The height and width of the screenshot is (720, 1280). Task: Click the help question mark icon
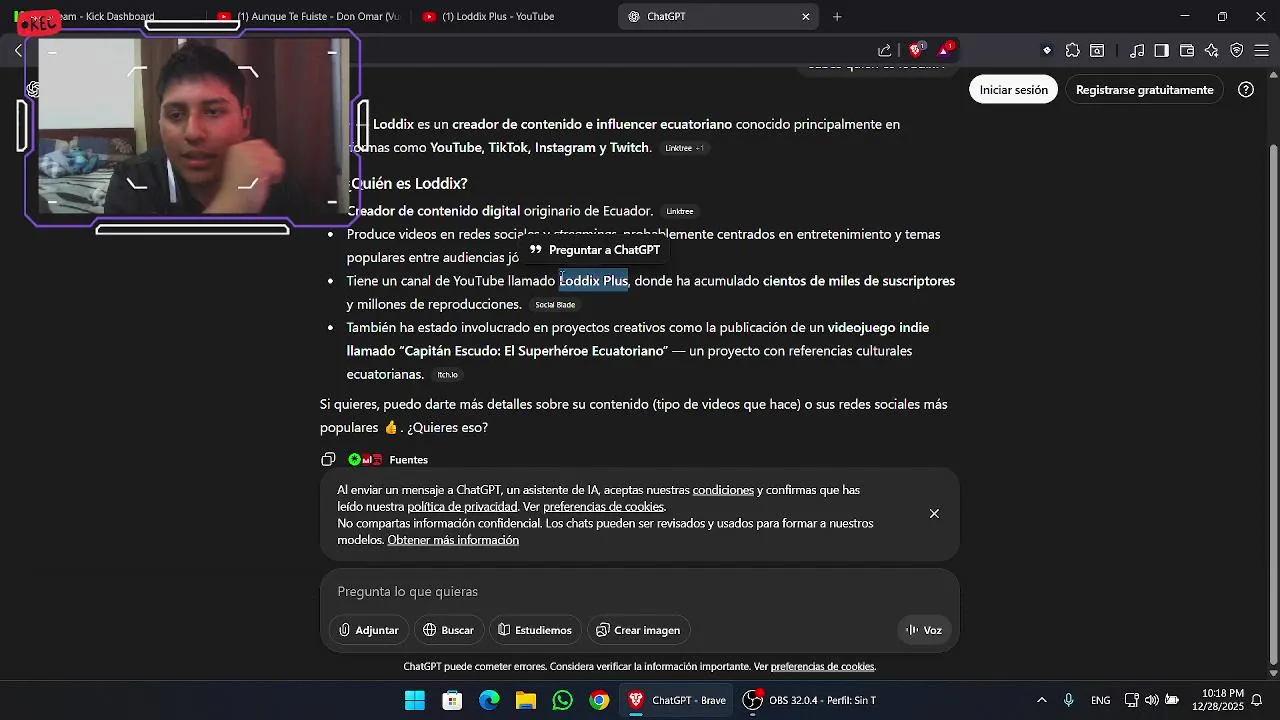click(x=1246, y=90)
